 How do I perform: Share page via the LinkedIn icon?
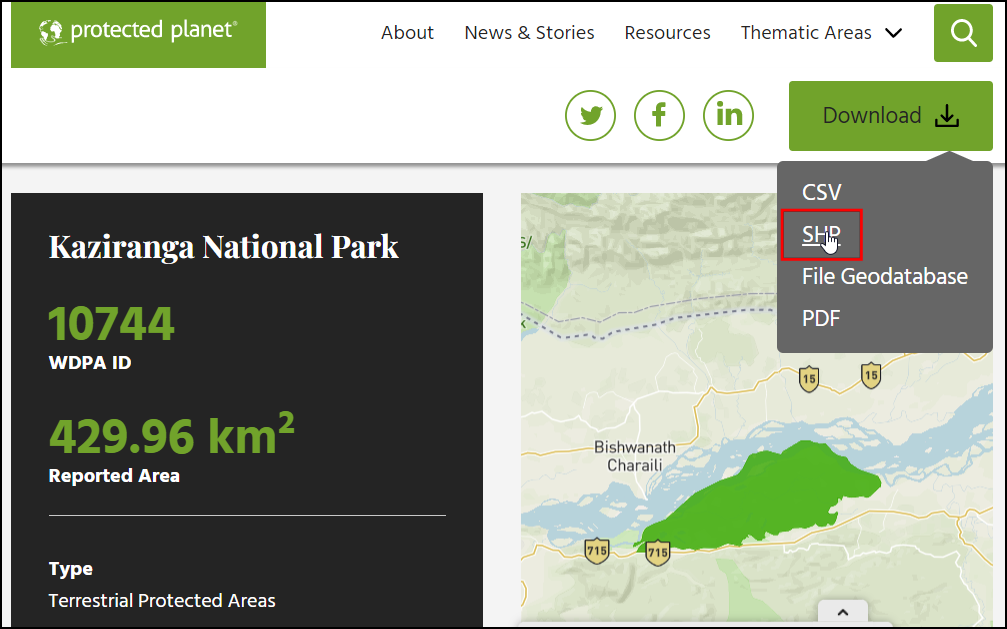(728, 115)
